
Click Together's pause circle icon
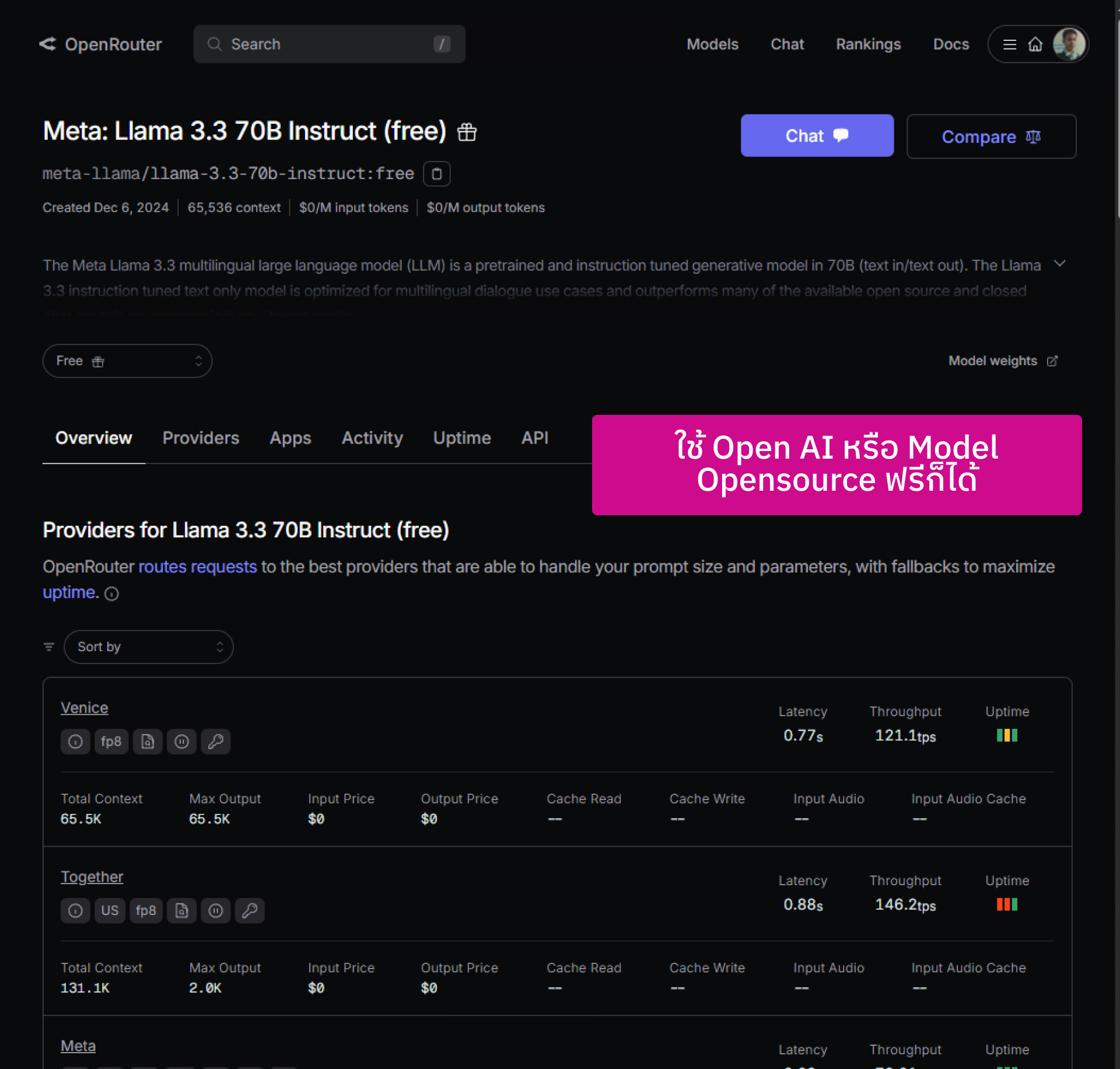pos(216,911)
